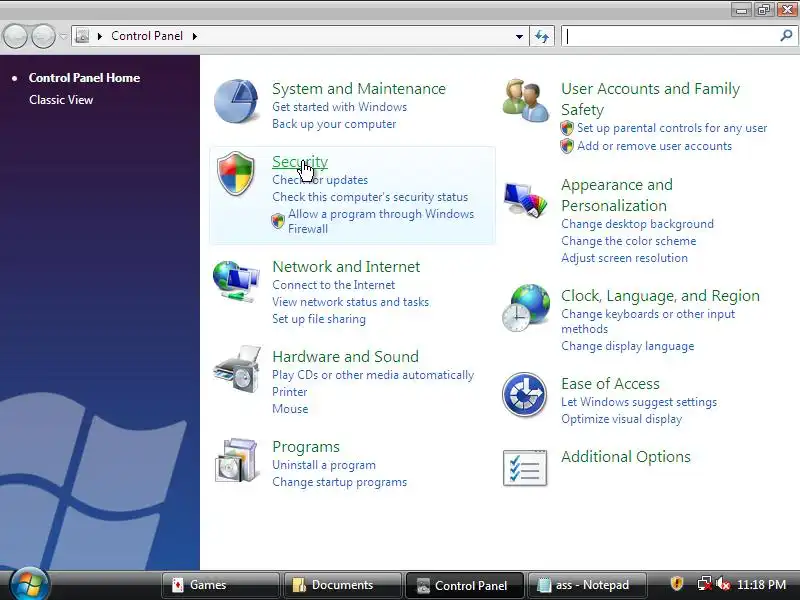The image size is (800, 600).
Task: Click the Back navigation button
Action: click(15, 37)
